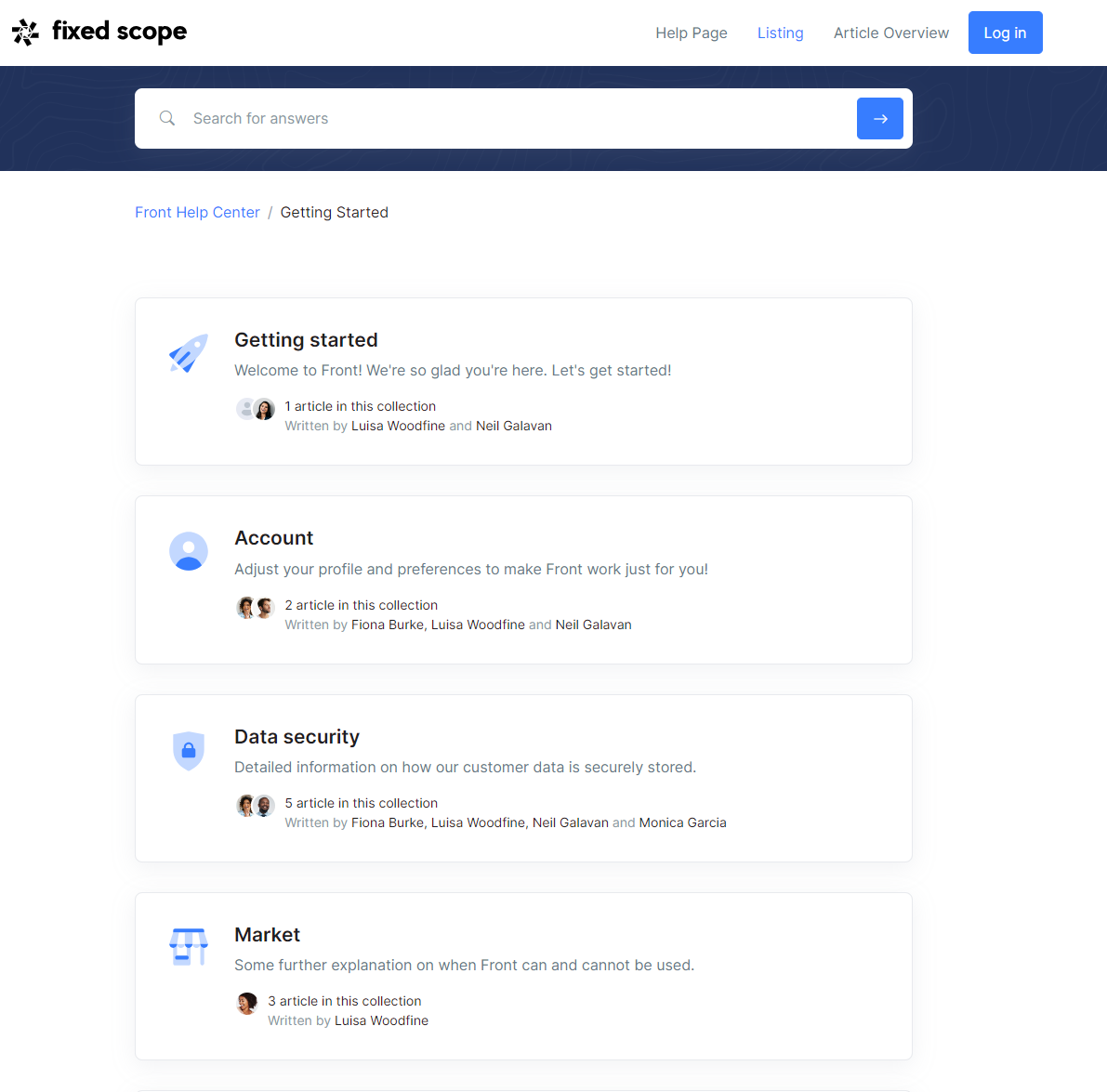This screenshot has width=1107, height=1092.
Task: Click the shield lock icon for Data security
Action: (x=189, y=750)
